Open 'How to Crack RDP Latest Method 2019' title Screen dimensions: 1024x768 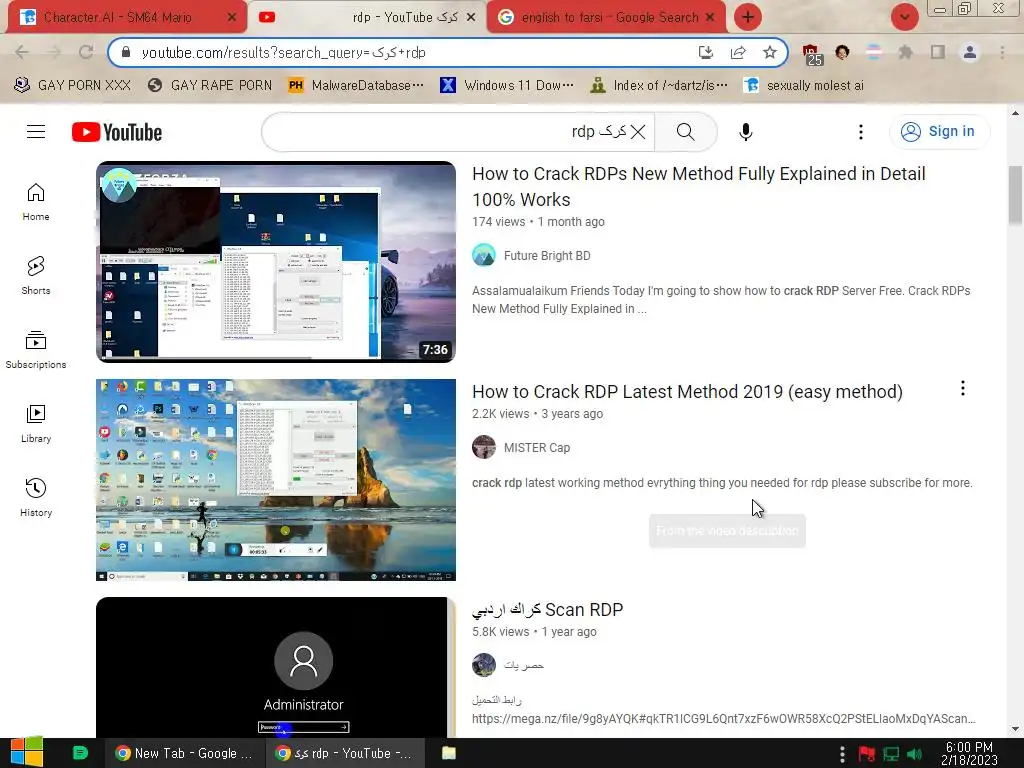tap(687, 392)
